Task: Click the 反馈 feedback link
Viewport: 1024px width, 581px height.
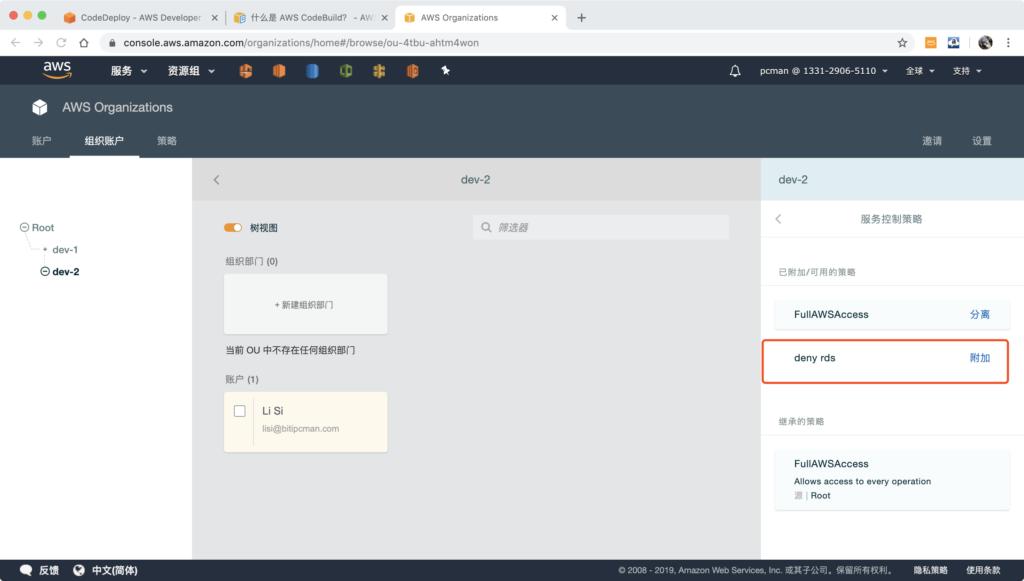Action: [48, 570]
